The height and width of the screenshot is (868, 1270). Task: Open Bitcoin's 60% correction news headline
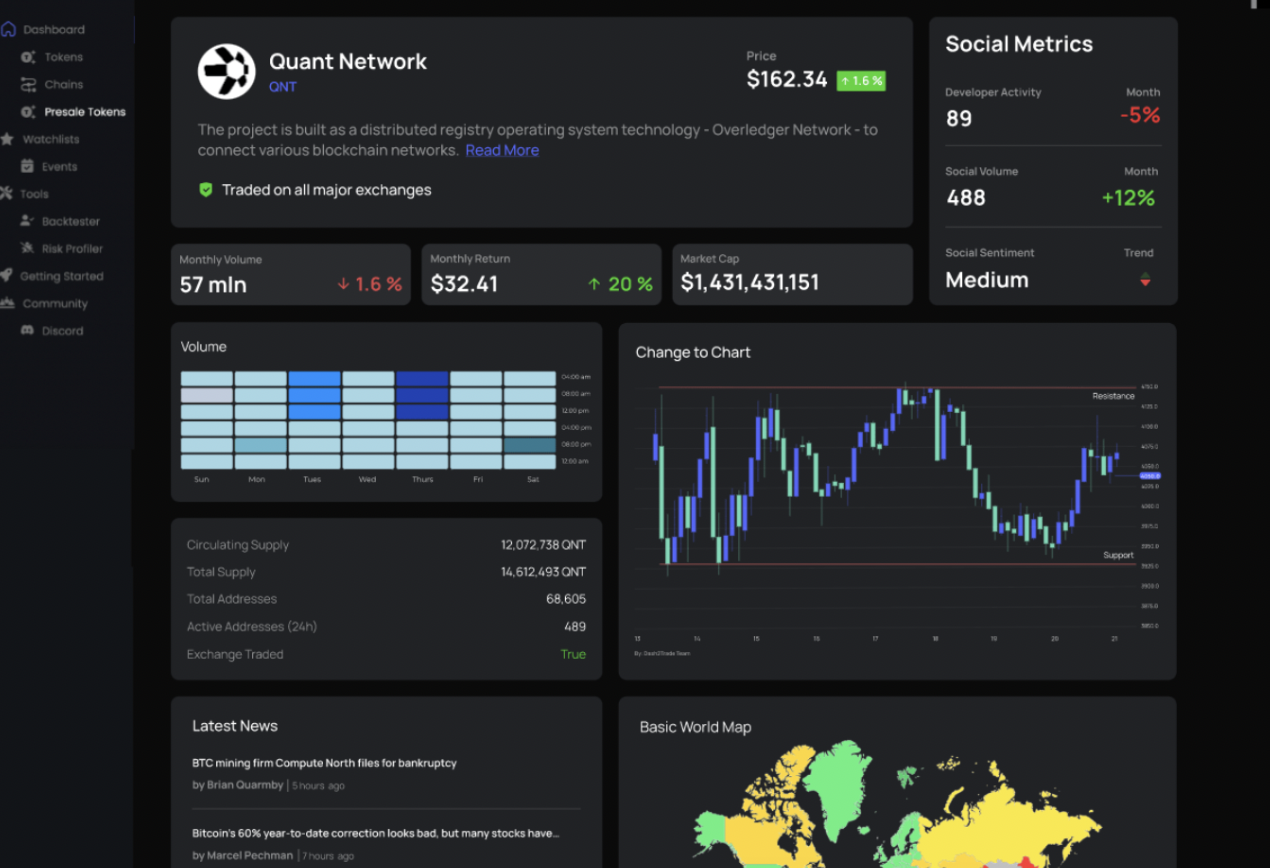375,833
